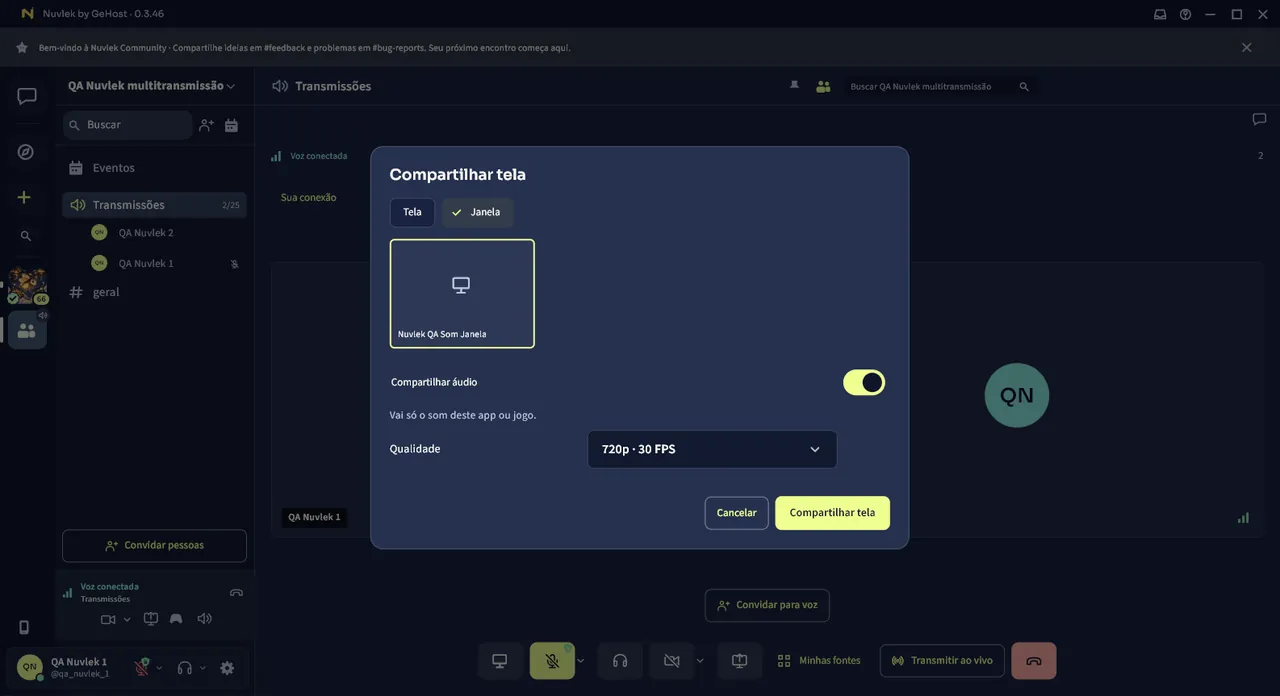Show the member list icon in the header
Screen dimensions: 1280x696
pos(823,87)
